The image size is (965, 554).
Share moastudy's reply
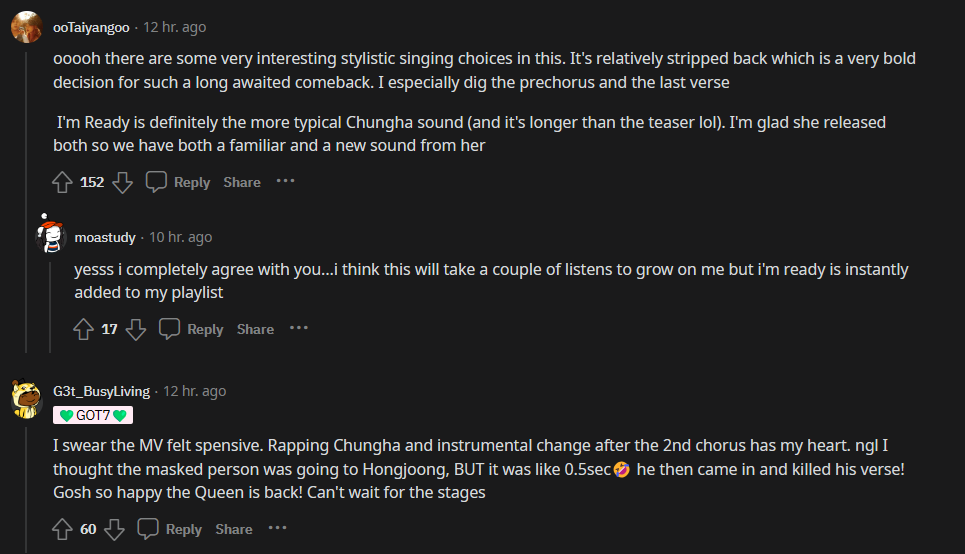click(255, 329)
